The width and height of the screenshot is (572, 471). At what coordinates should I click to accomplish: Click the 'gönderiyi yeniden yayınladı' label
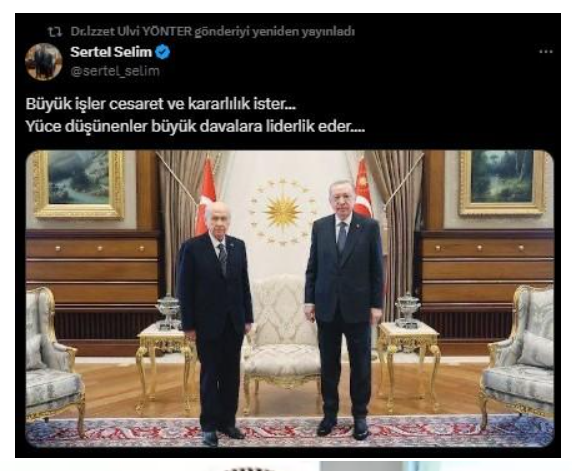(x=275, y=32)
